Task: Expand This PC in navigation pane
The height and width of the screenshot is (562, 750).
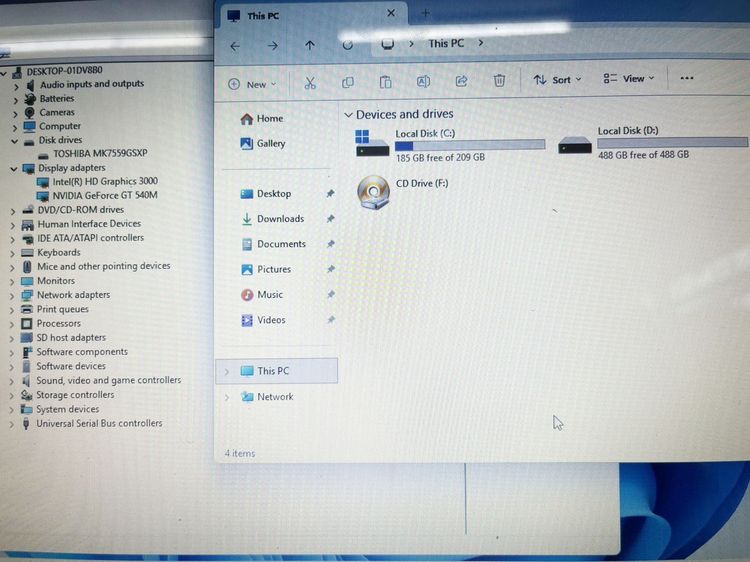Action: pos(227,372)
